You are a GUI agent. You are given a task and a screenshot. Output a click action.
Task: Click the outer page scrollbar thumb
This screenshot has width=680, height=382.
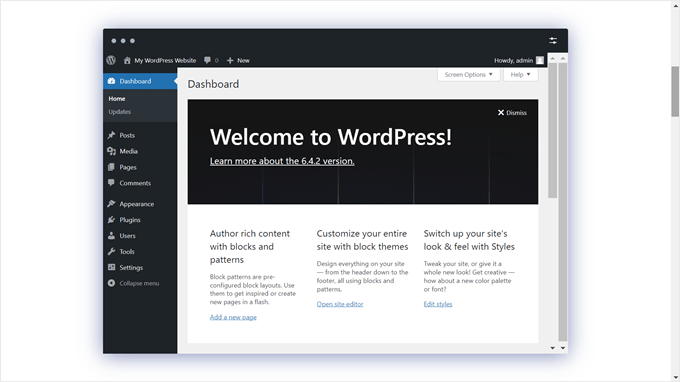click(675, 91)
